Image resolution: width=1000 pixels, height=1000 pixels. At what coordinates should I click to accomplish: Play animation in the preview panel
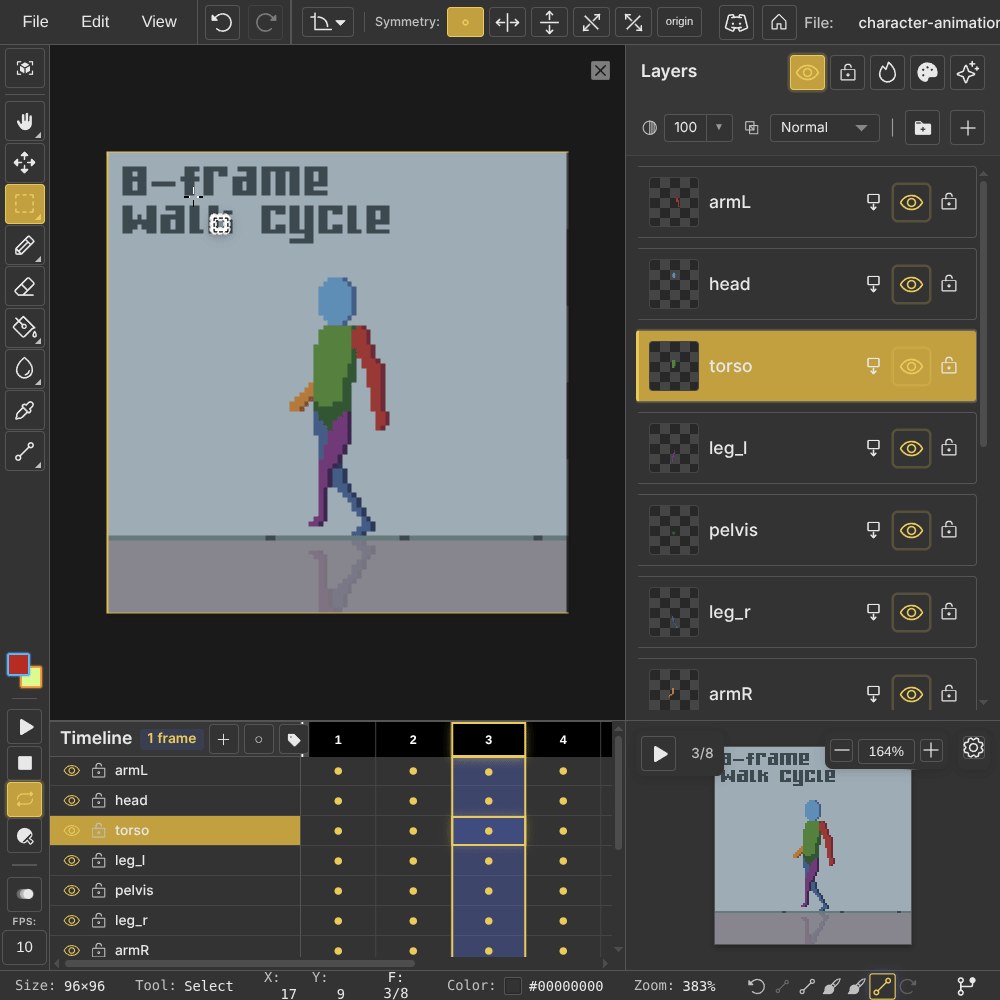click(x=659, y=754)
